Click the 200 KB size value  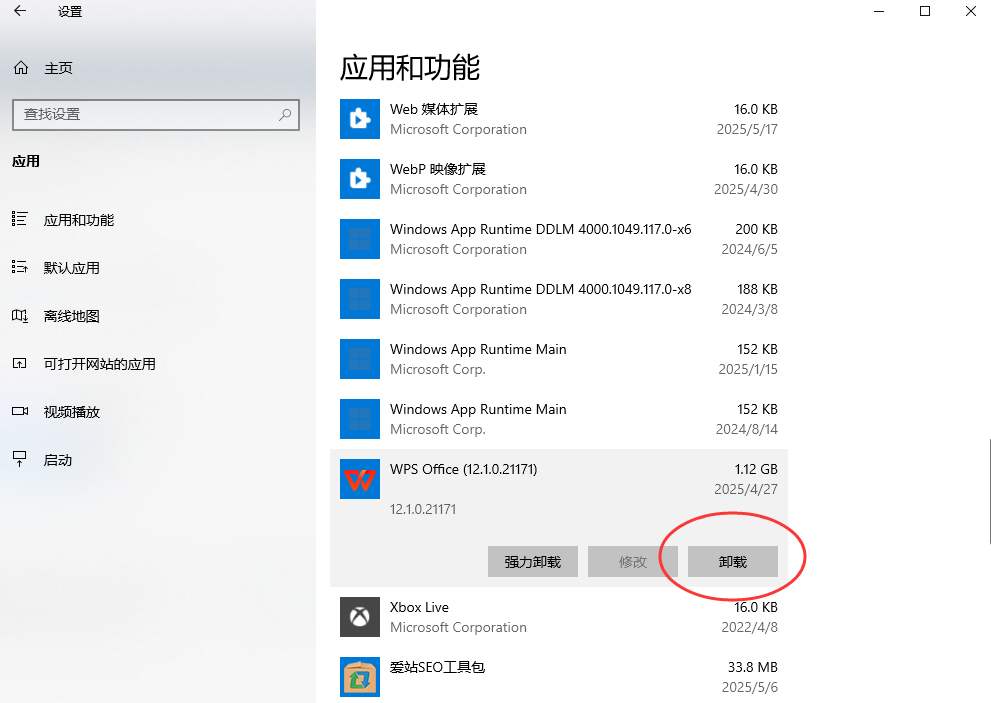coord(757,229)
